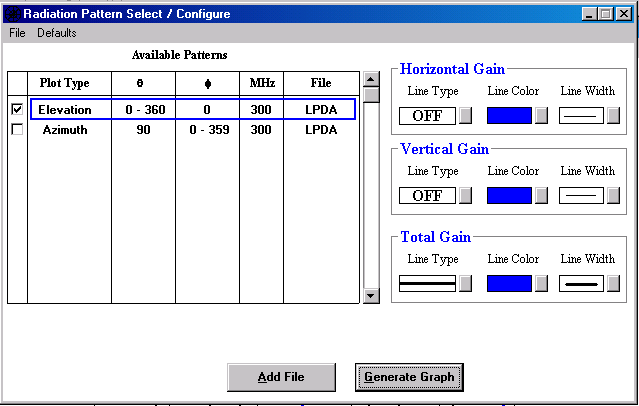This screenshot has width=639, height=406.
Task: Open Vertical Gain Line Type dropdown button
Action: click(465, 195)
